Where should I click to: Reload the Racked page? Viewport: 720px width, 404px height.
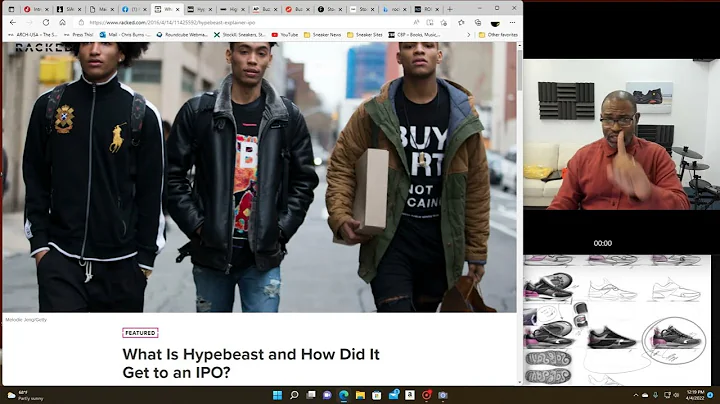pyautogui.click(x=46, y=22)
